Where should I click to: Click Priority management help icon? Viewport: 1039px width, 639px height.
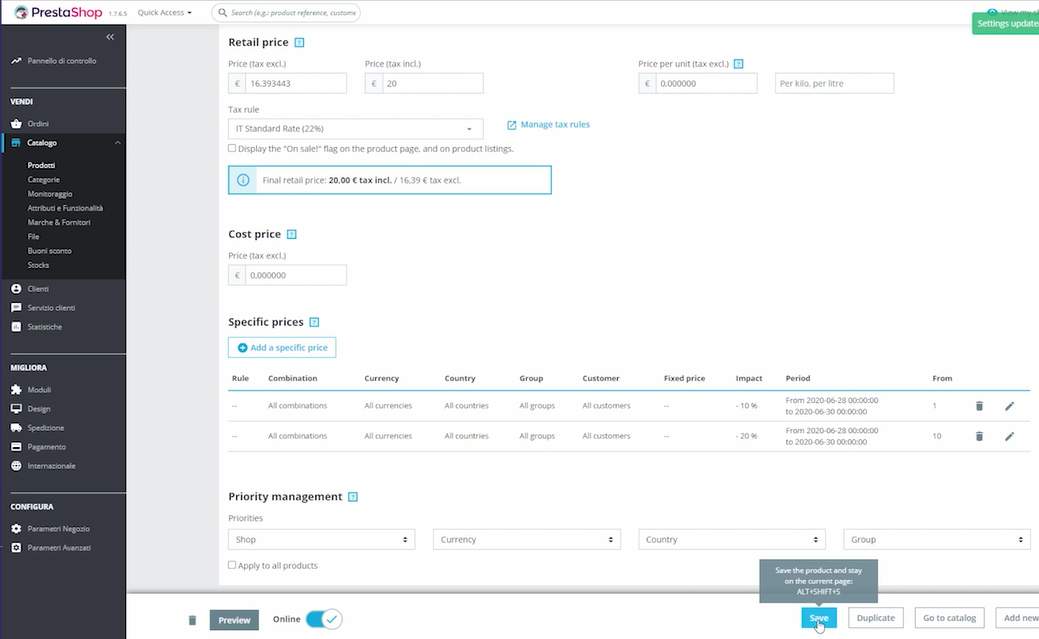click(353, 497)
